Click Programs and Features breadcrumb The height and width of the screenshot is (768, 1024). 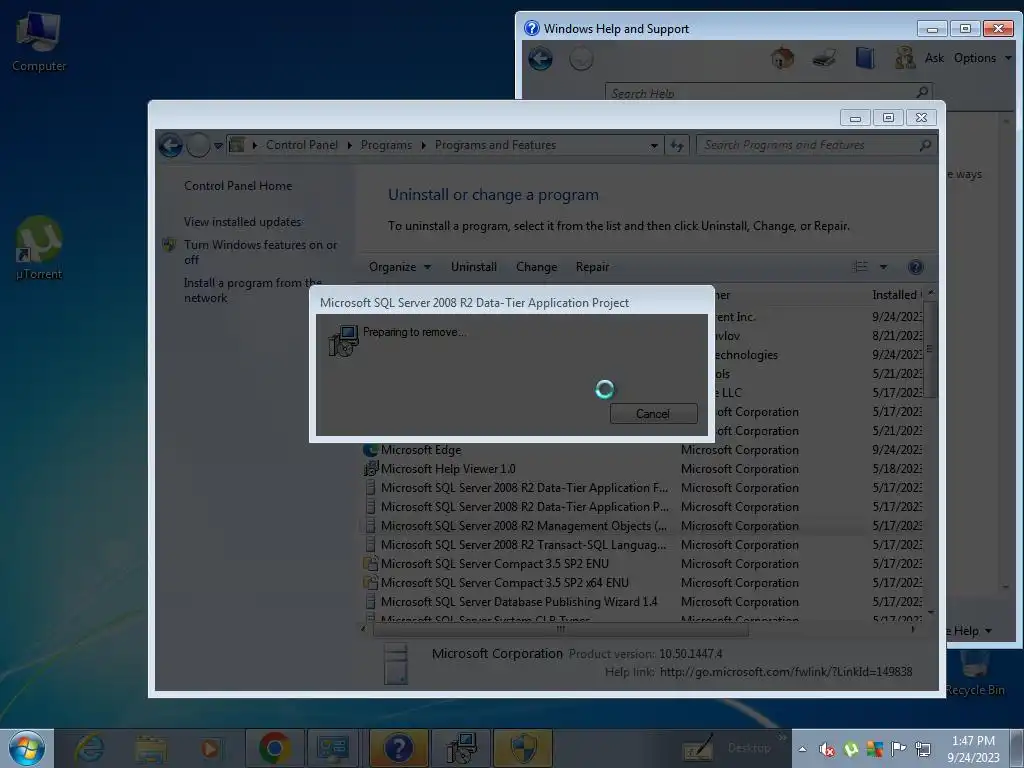point(495,145)
